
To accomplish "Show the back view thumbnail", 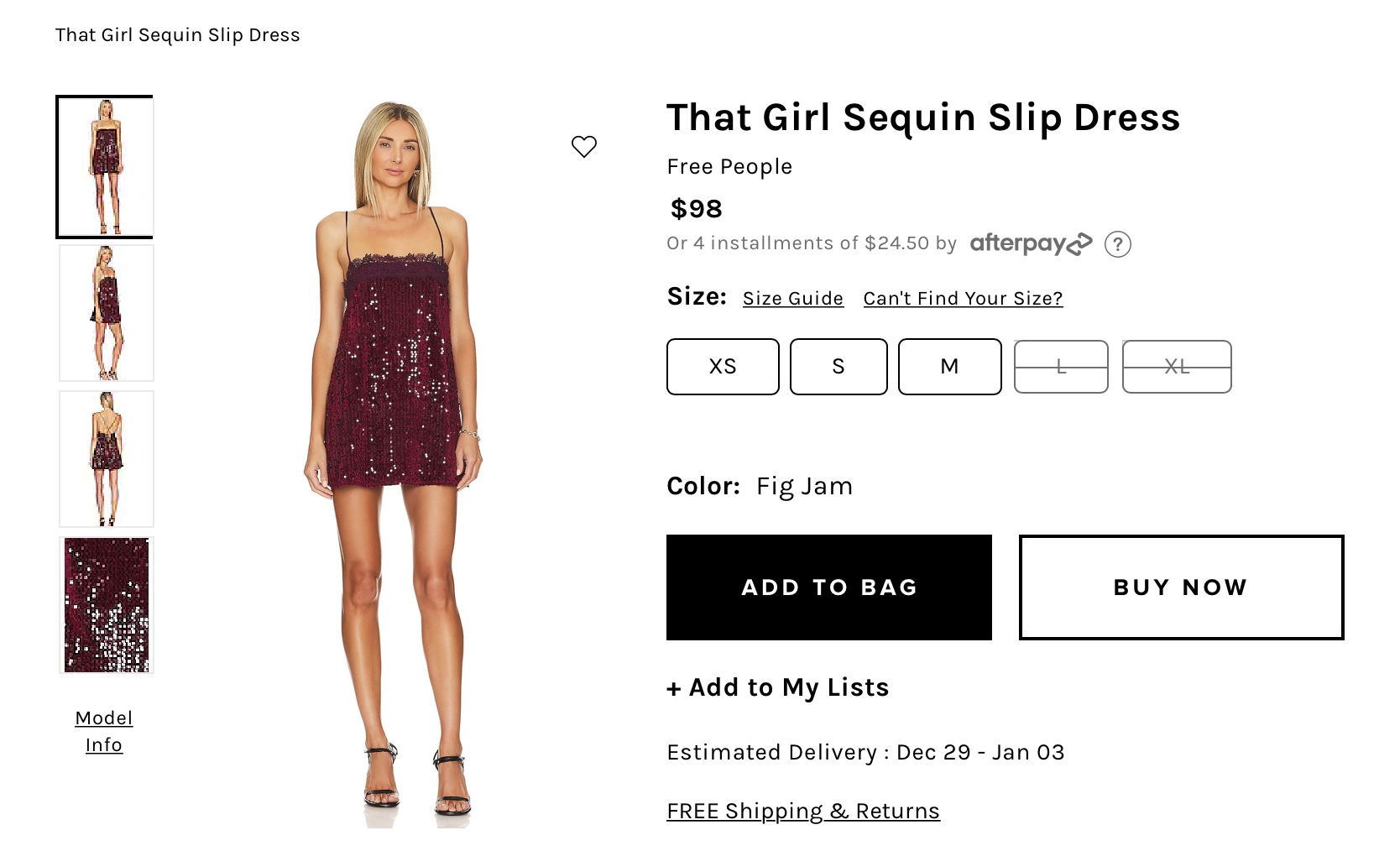I will pos(106,459).
